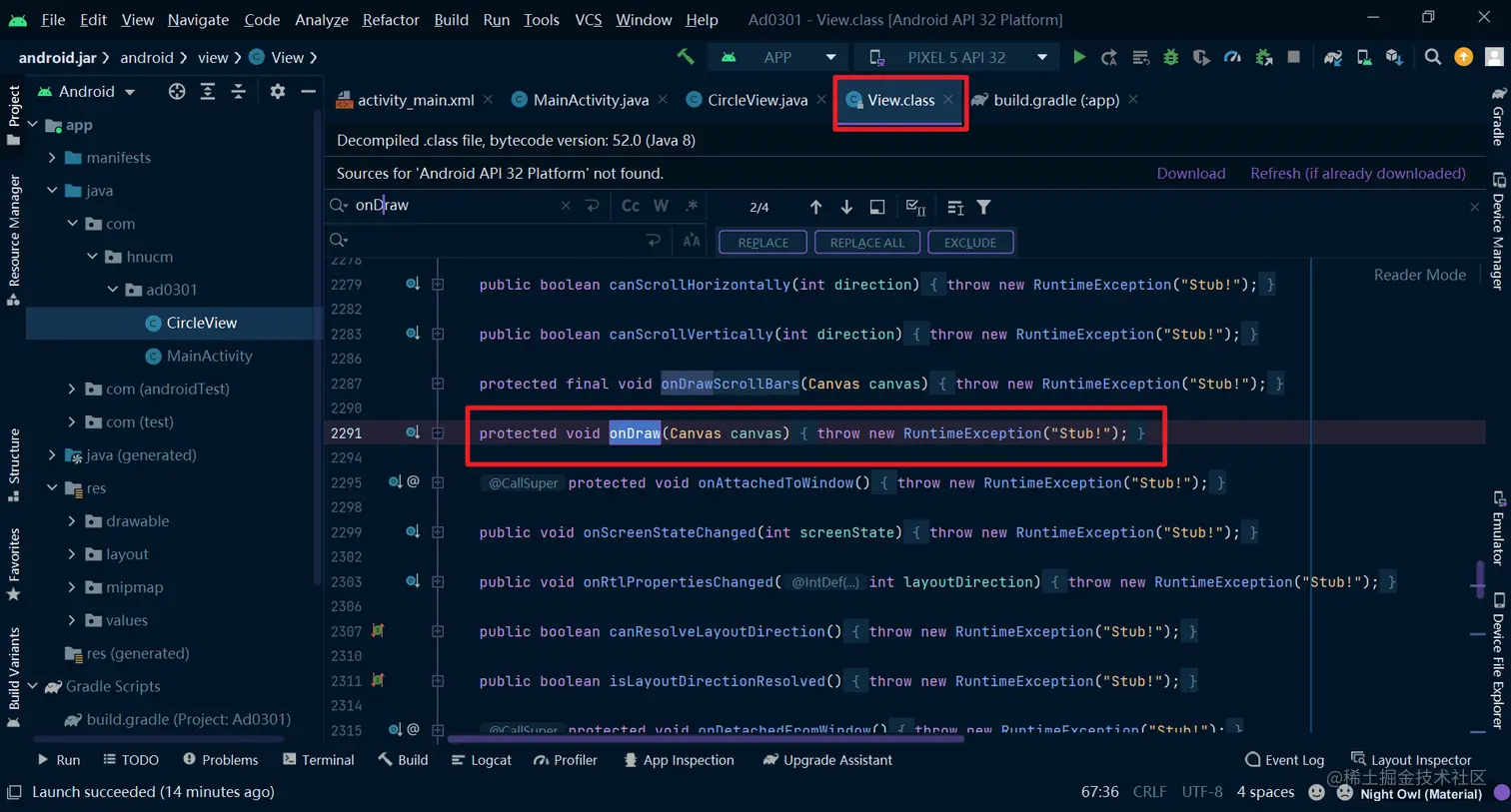Image resolution: width=1511 pixels, height=812 pixels.
Task: Sync project with Gradle files icon
Action: tap(1333, 57)
